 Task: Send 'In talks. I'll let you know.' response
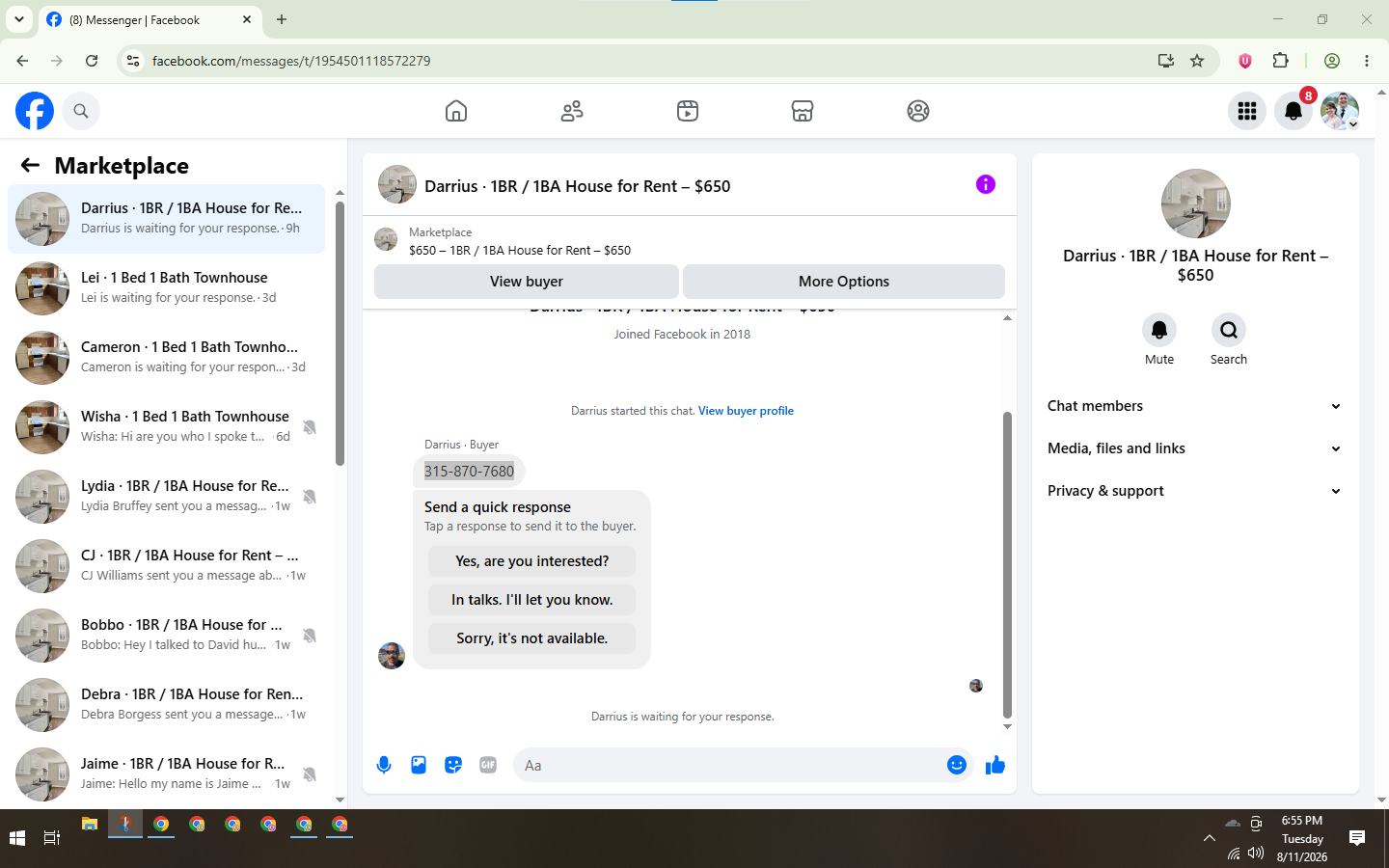532,600
